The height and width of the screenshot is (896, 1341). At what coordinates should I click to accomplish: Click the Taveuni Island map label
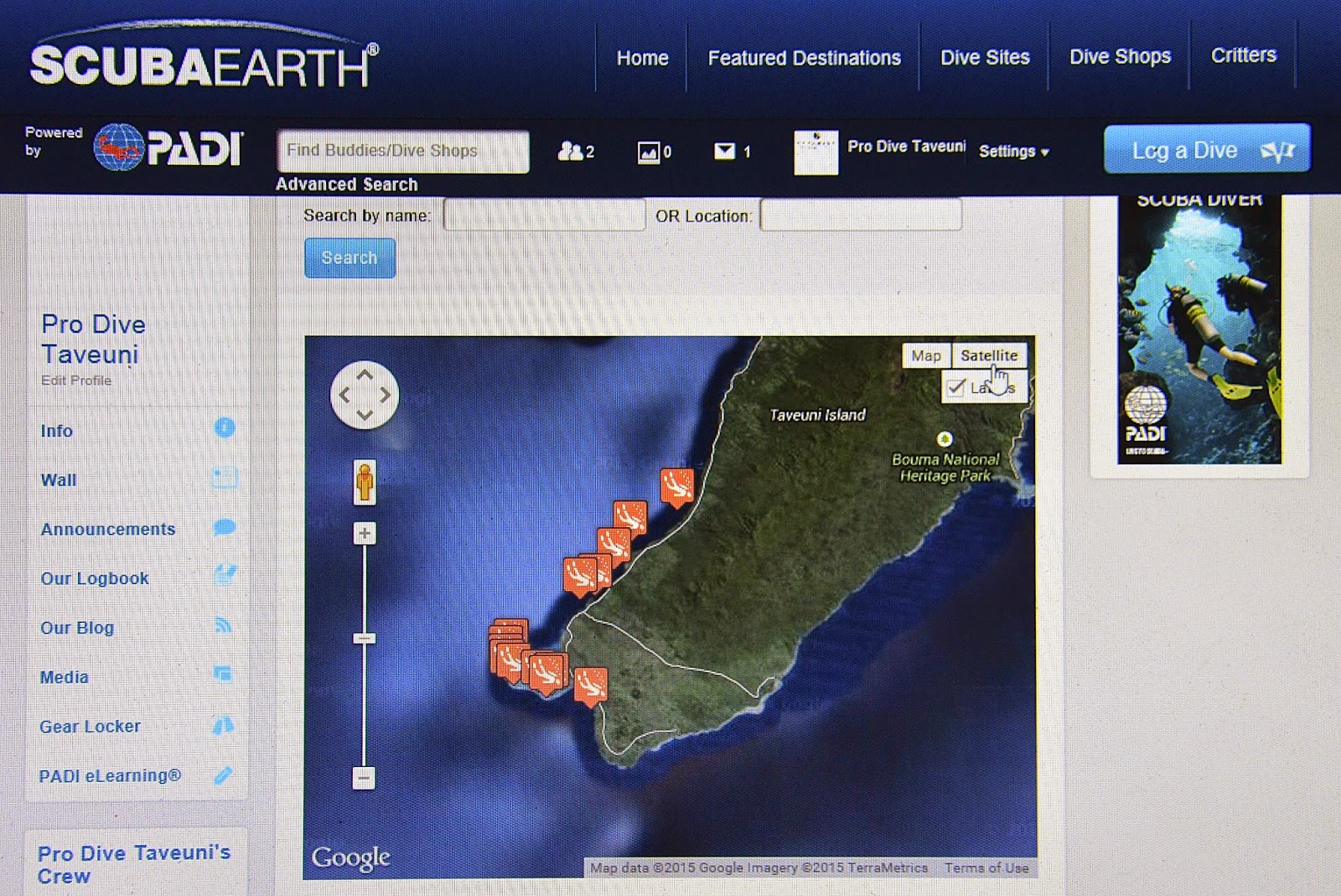(817, 415)
